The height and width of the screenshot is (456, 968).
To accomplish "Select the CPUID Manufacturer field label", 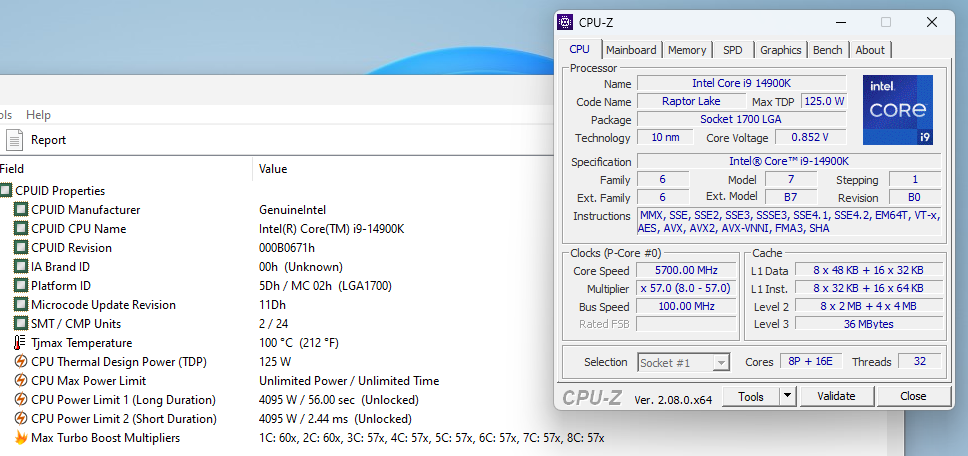I will [86, 210].
